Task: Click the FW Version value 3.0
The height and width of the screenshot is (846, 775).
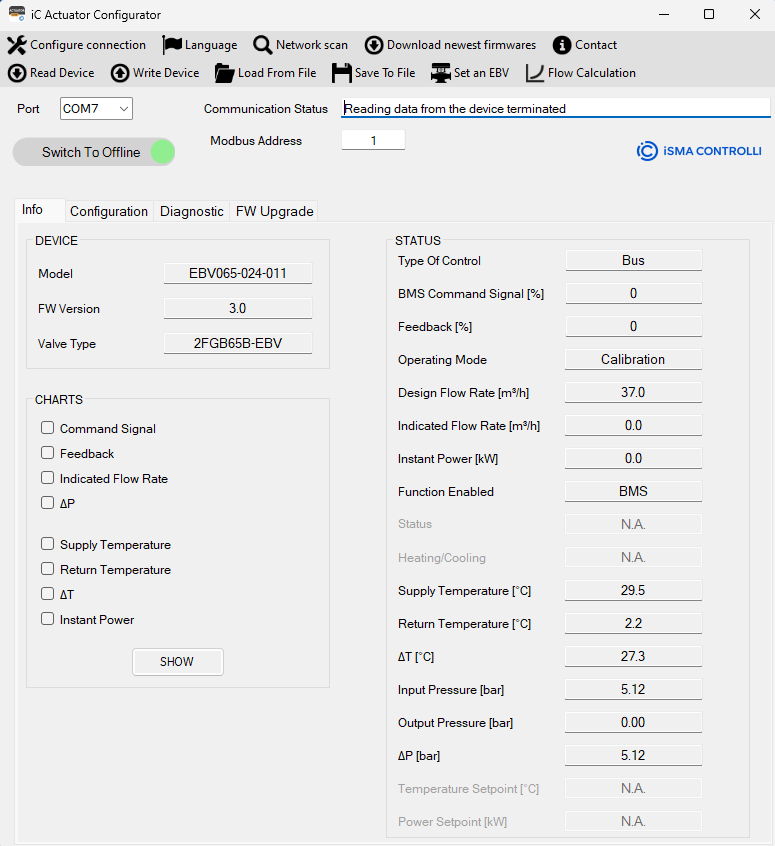Action: (x=238, y=309)
